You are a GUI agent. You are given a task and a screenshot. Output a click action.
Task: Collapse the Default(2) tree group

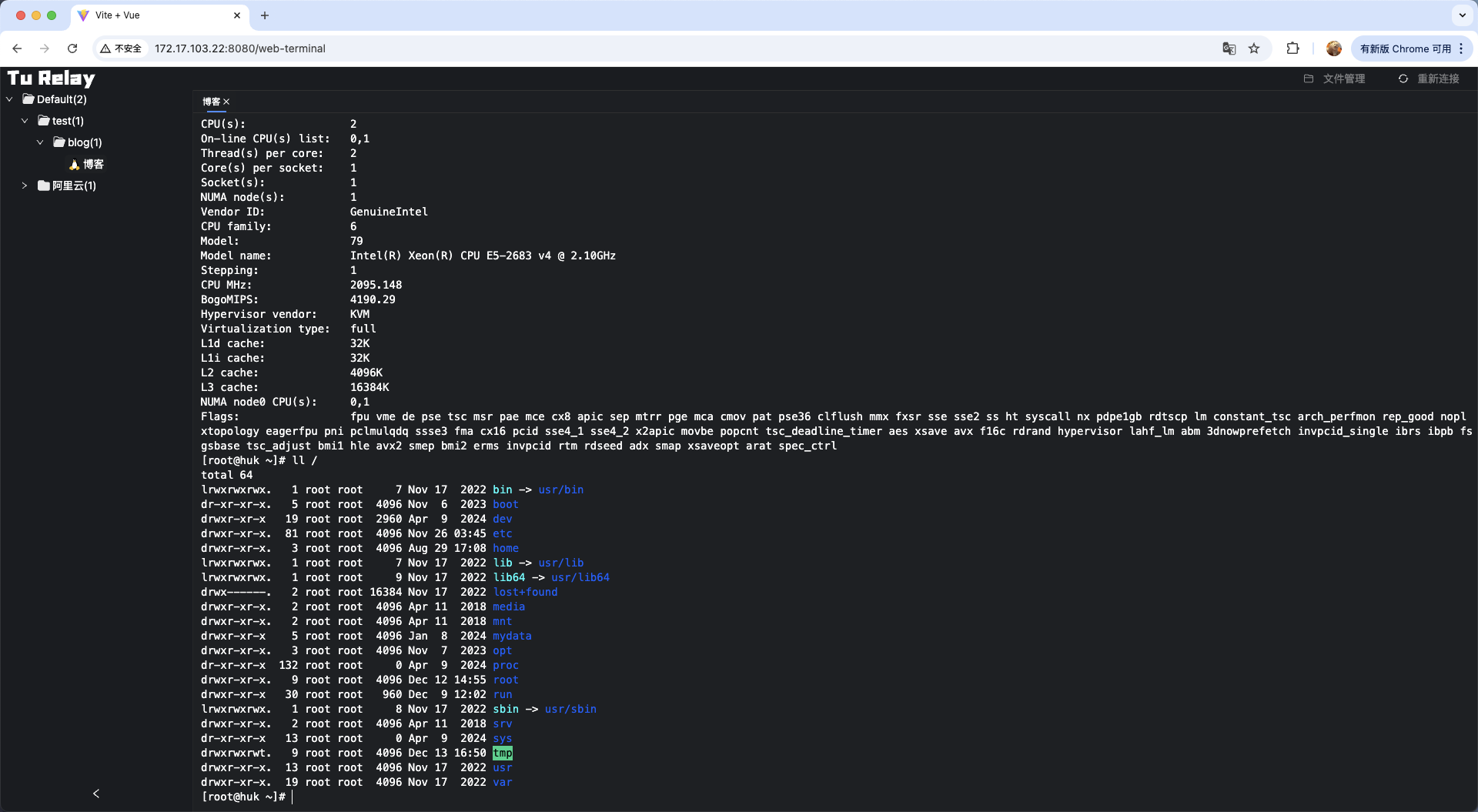[x=9, y=99]
